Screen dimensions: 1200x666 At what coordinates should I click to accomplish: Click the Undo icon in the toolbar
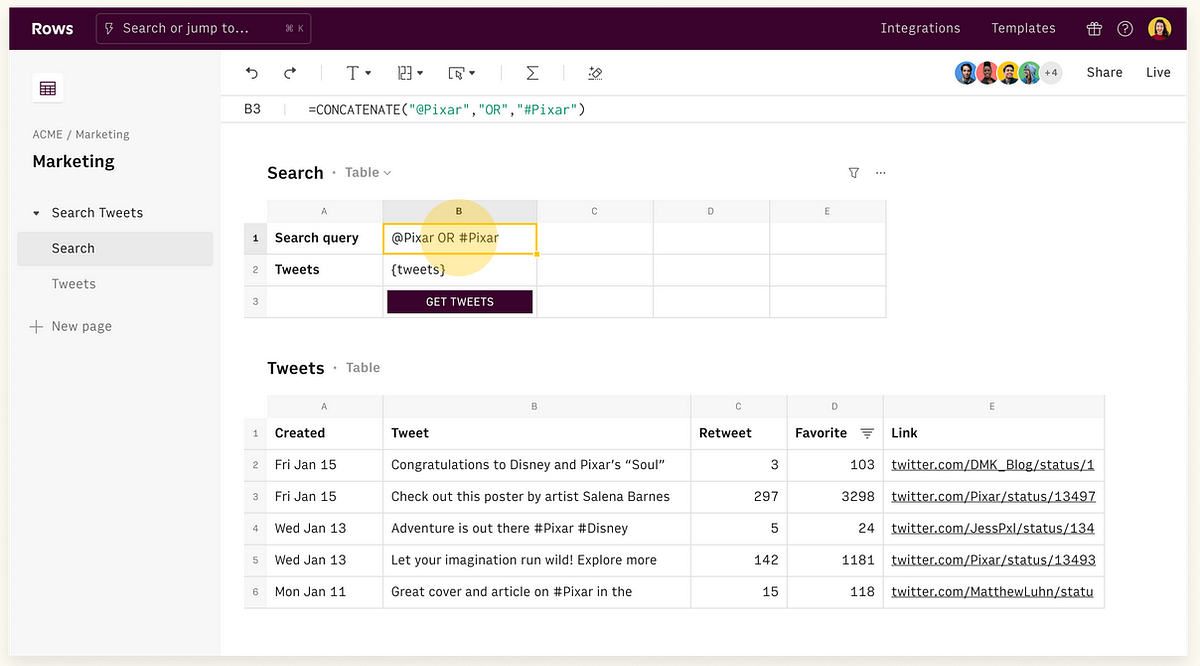(251, 72)
